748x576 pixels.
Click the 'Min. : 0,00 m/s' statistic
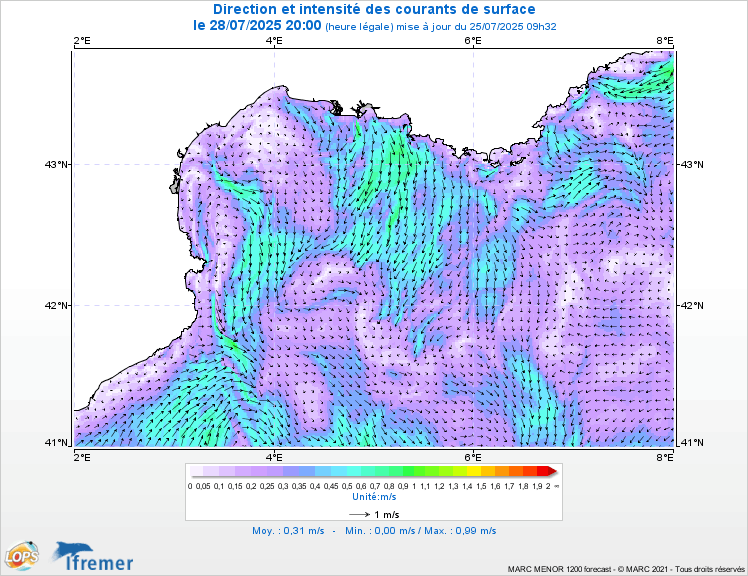coord(380,531)
